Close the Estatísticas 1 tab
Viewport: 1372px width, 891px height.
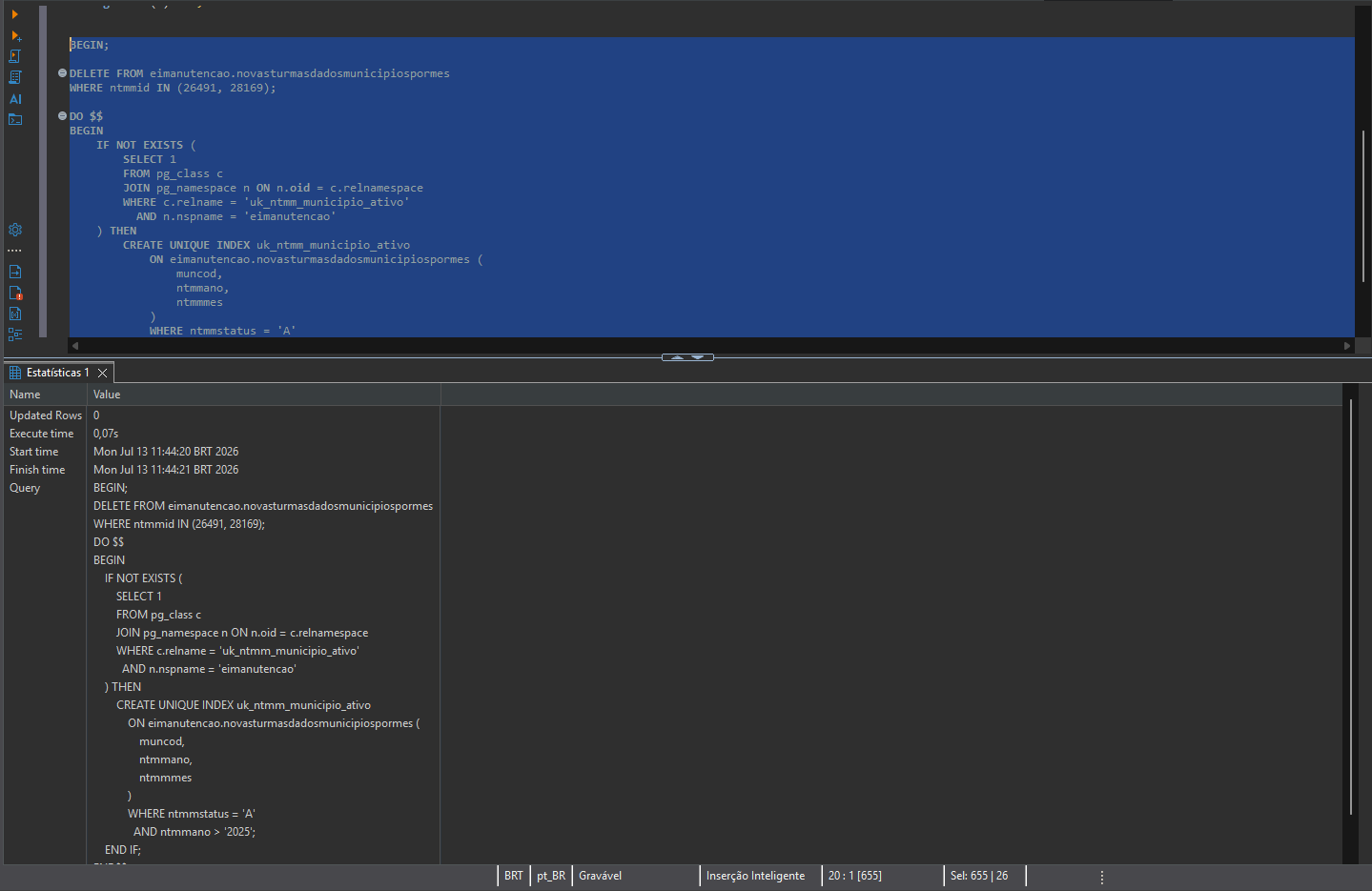point(102,373)
